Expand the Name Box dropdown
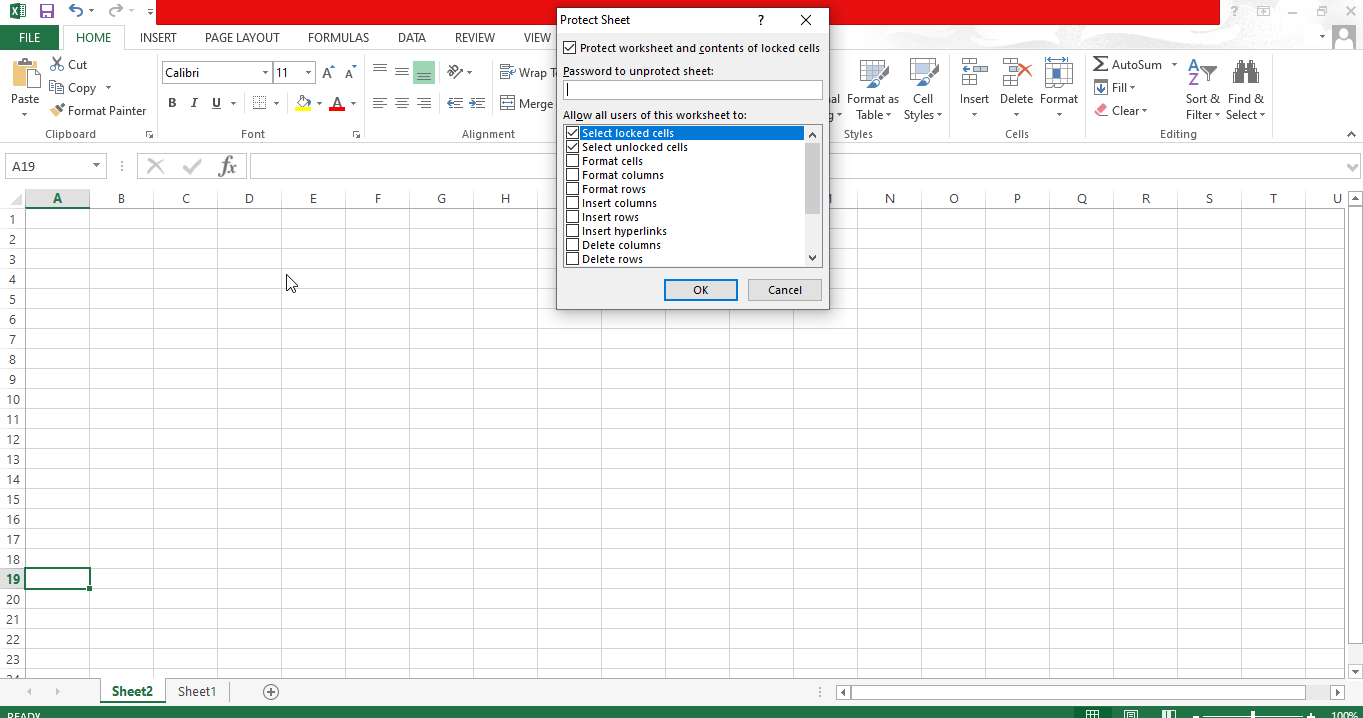 [97, 166]
